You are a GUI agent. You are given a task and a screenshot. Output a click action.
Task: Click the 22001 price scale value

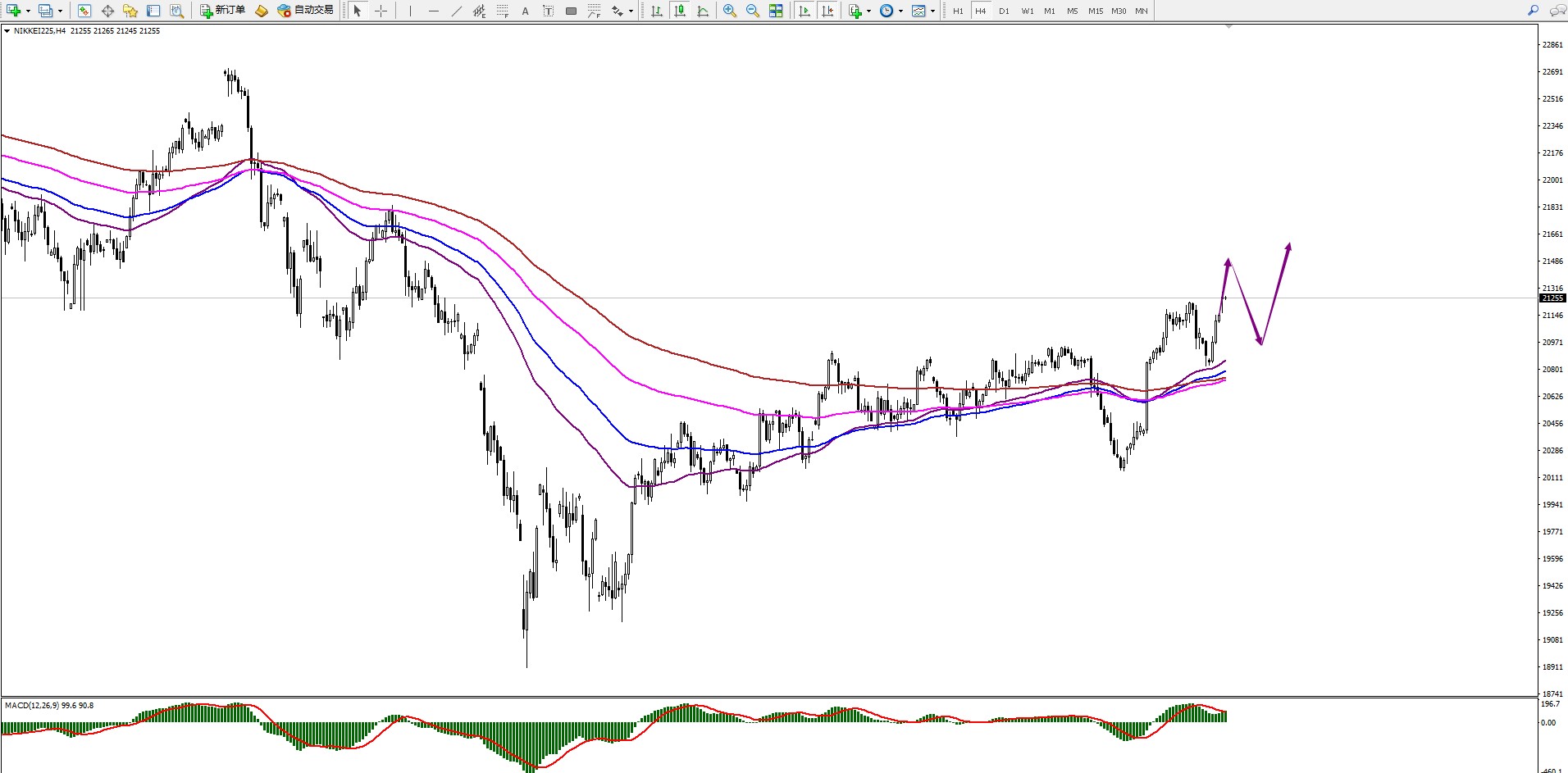1552,180
